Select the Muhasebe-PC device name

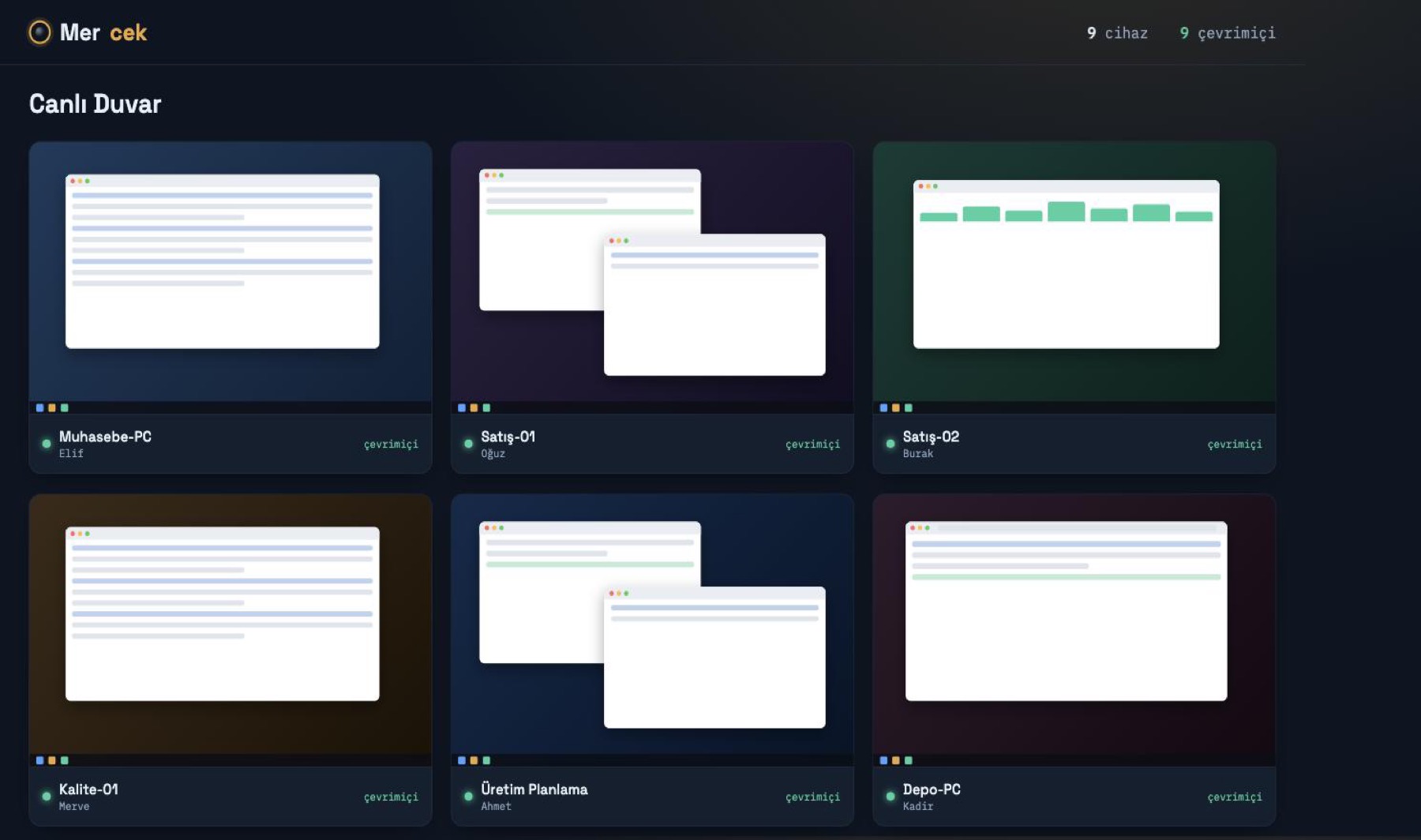pos(105,437)
